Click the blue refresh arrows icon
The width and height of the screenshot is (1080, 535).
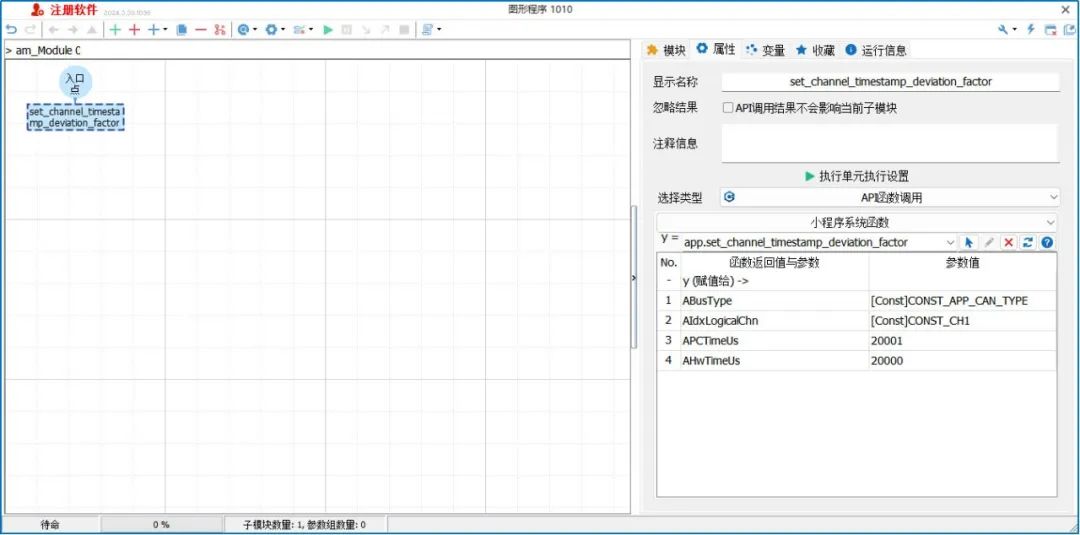(x=1028, y=242)
